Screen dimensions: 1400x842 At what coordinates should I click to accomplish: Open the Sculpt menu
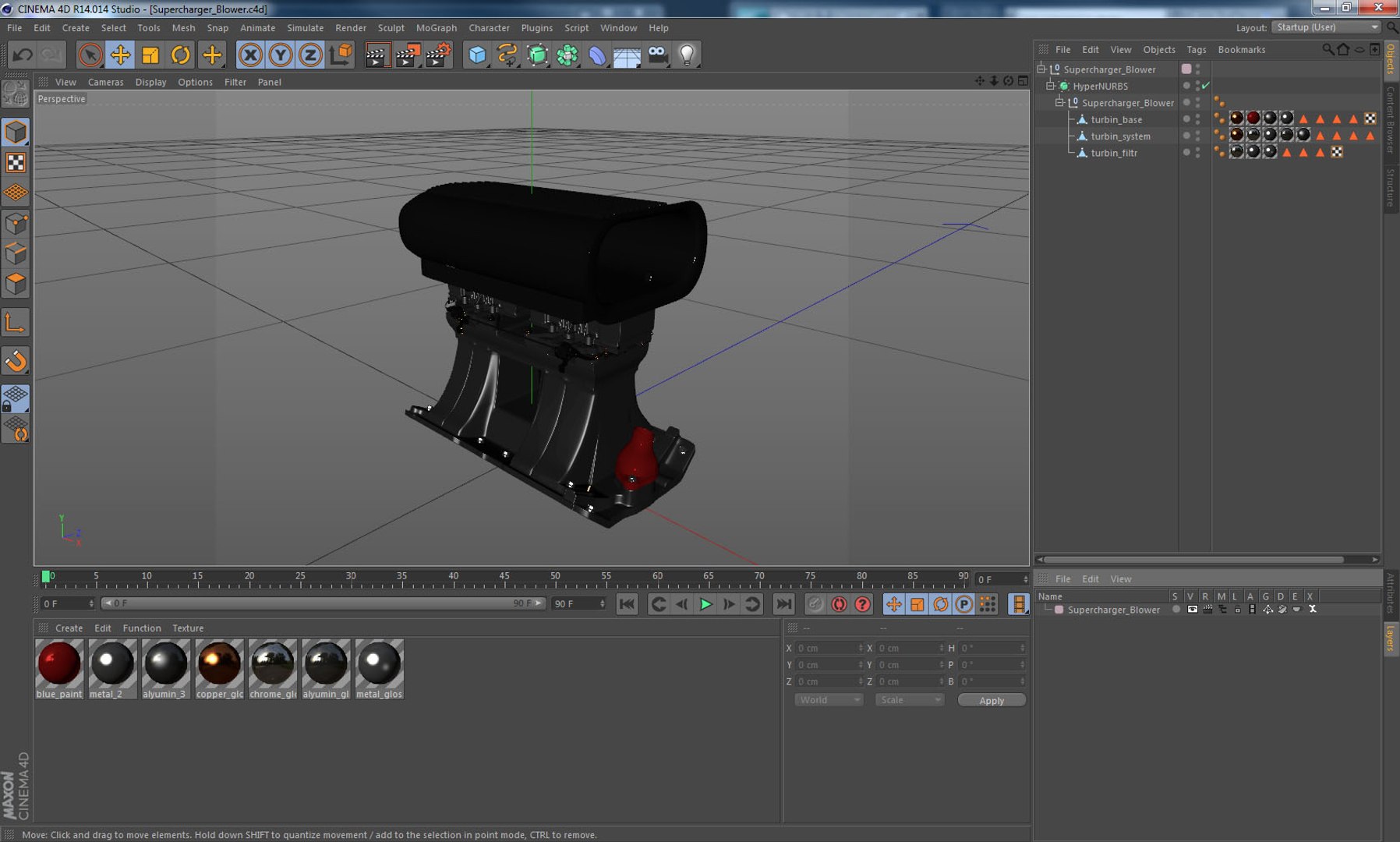[391, 28]
